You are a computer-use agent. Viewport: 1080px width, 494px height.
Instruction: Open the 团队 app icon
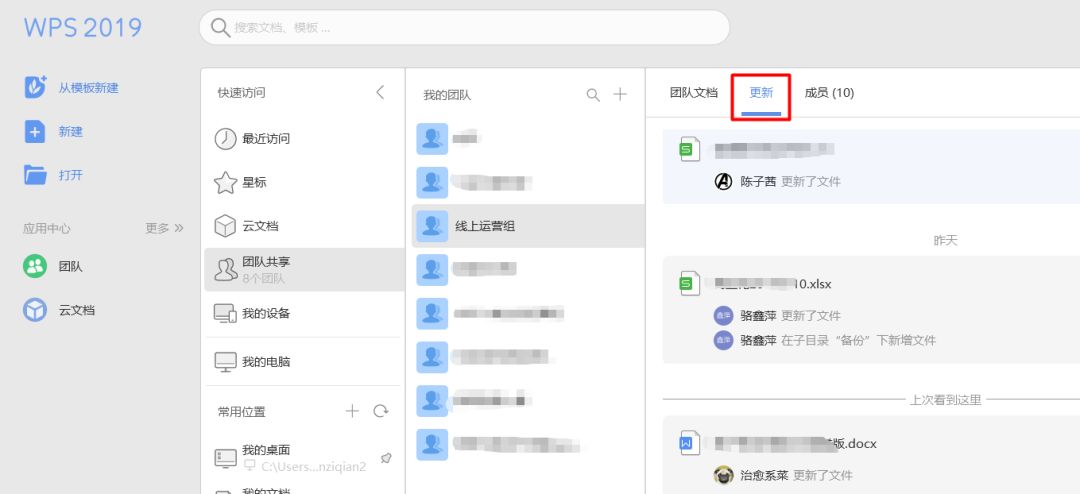(35, 266)
